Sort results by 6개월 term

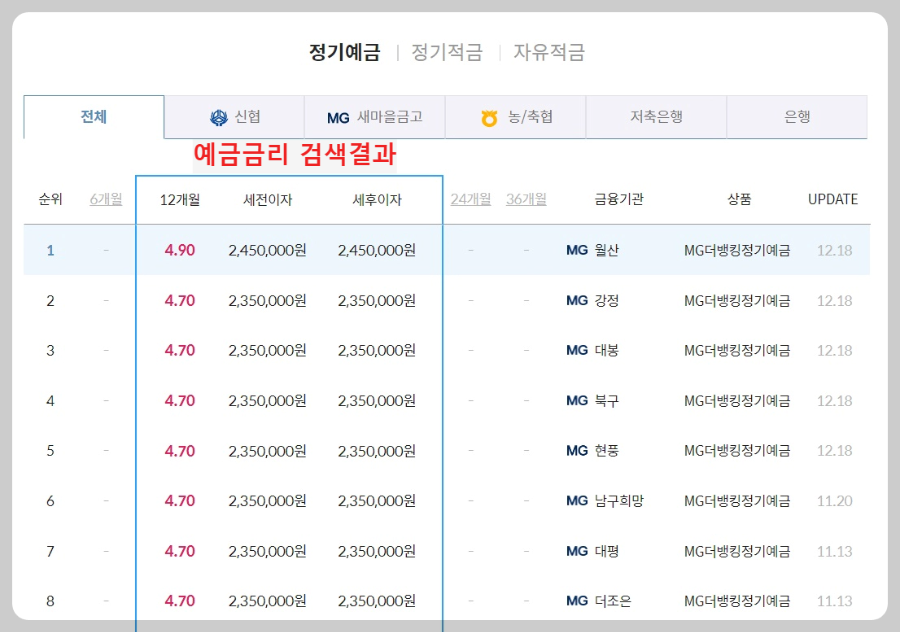(x=105, y=199)
